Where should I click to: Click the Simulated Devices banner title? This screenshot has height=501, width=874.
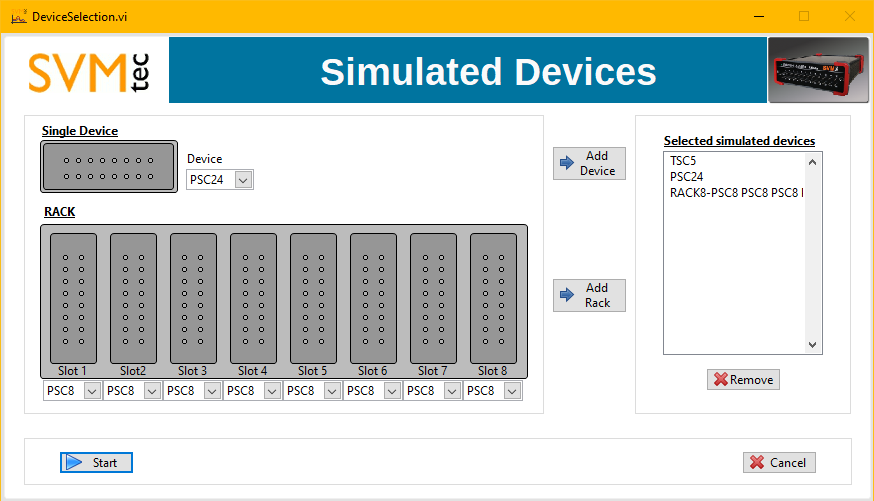point(488,72)
